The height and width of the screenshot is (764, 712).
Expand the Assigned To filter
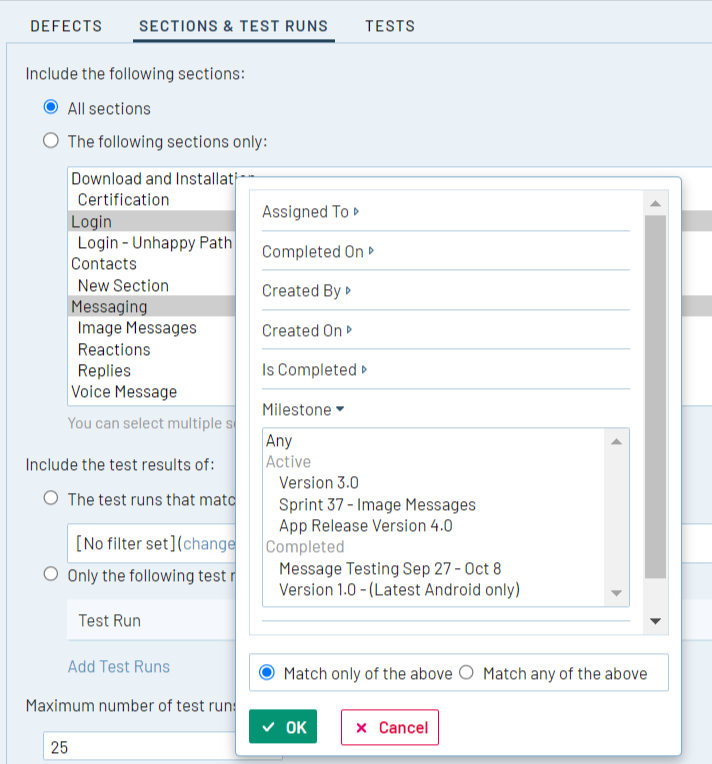click(310, 212)
